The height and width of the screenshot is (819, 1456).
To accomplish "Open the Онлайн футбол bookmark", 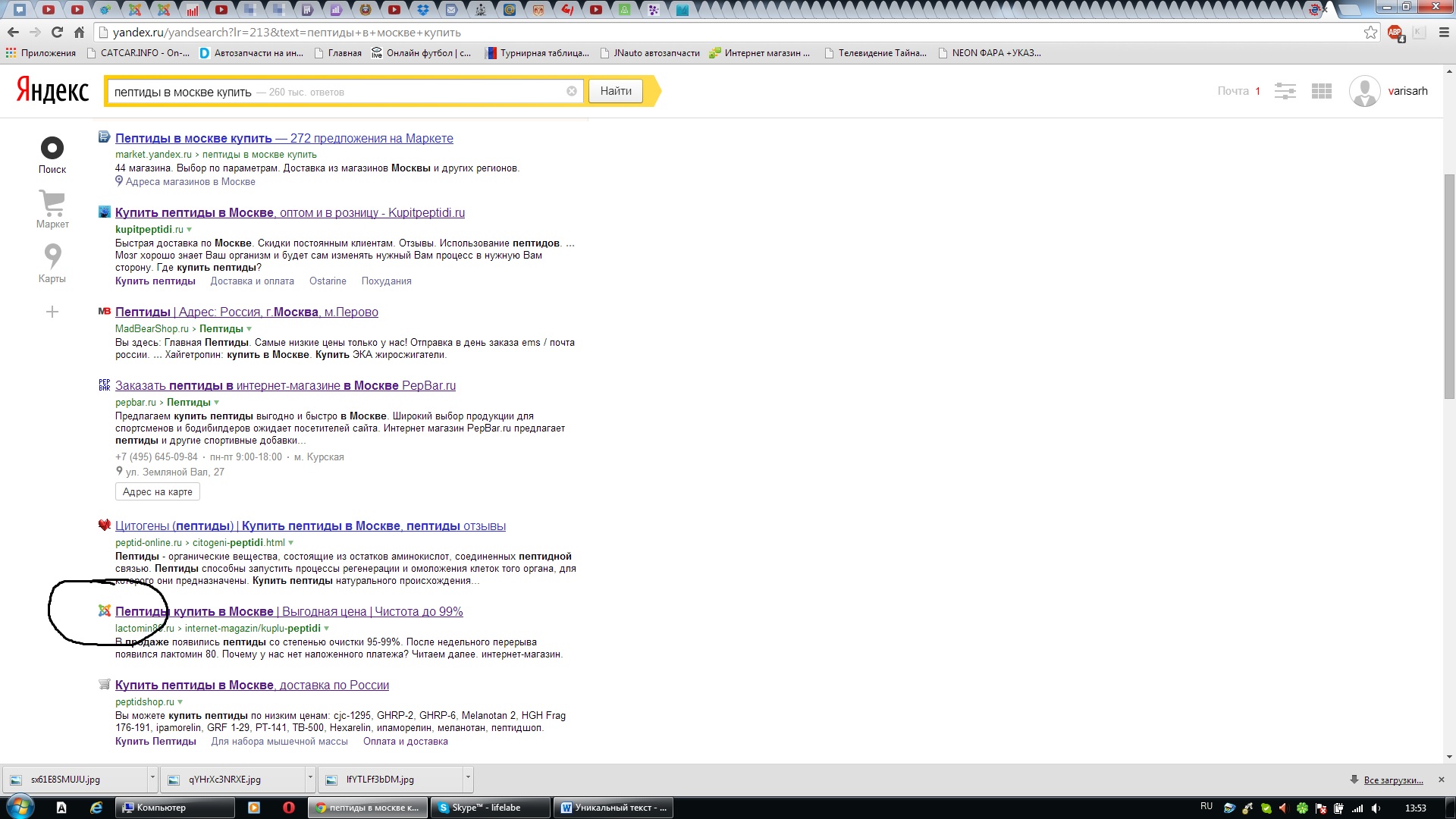I will pos(421,53).
